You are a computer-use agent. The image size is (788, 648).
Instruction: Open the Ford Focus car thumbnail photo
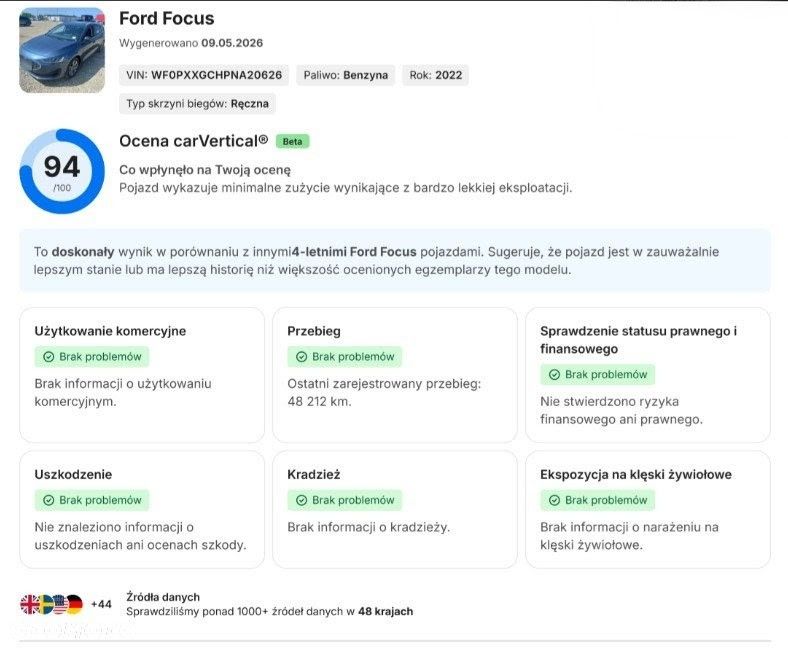click(62, 50)
